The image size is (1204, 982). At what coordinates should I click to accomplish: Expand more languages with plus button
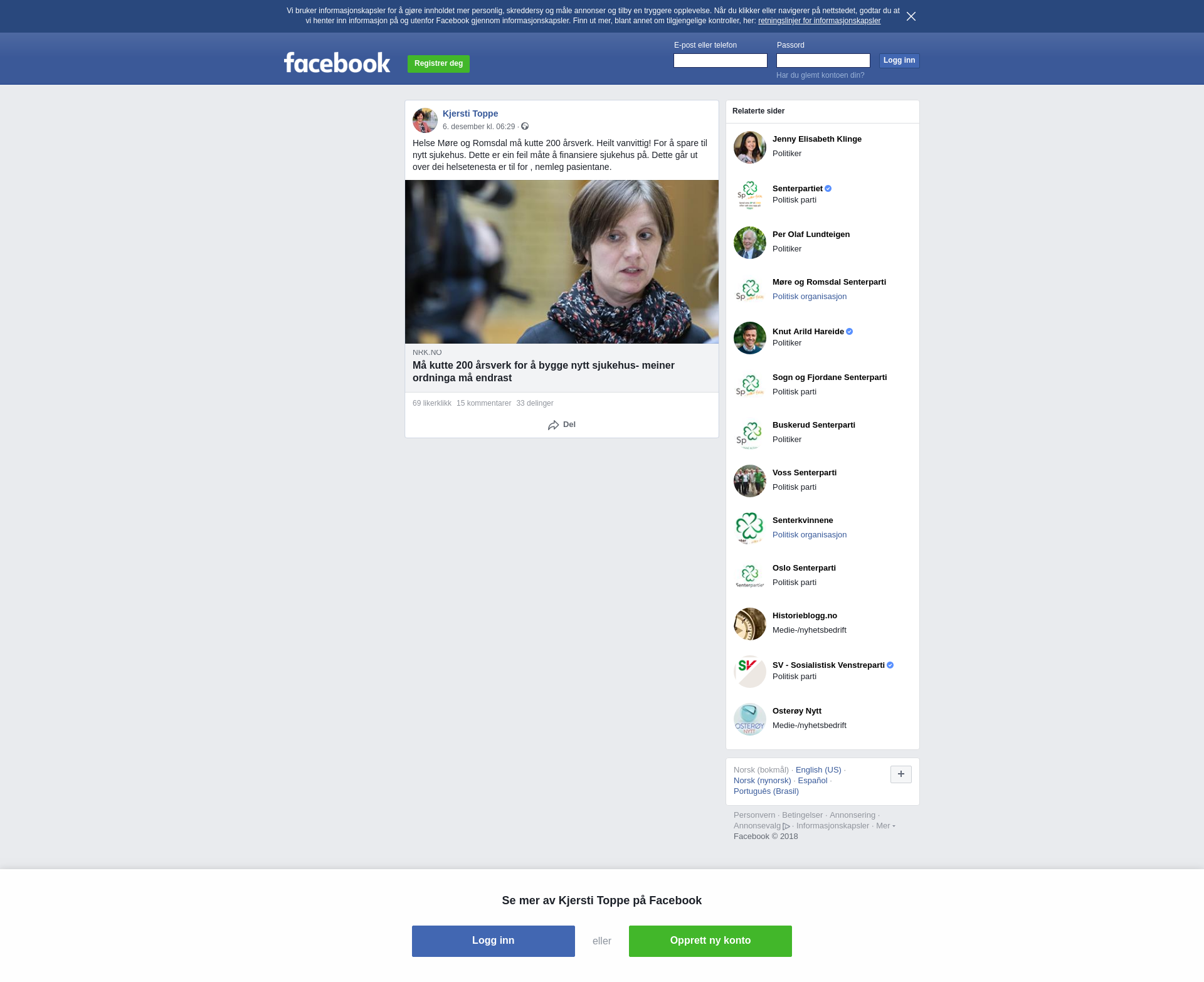click(901, 774)
